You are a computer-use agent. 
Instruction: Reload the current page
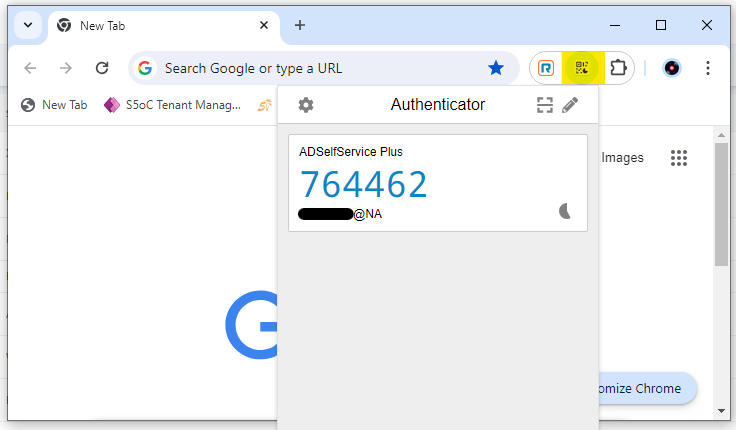click(102, 68)
